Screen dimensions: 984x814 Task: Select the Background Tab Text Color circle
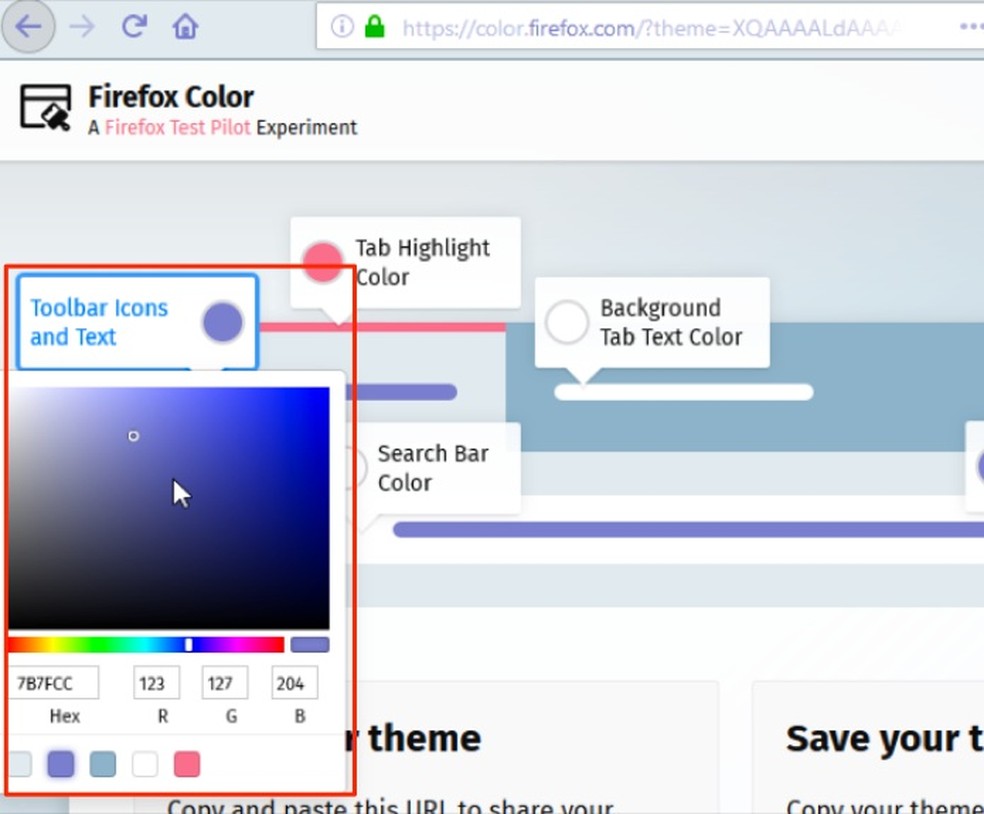click(x=567, y=321)
